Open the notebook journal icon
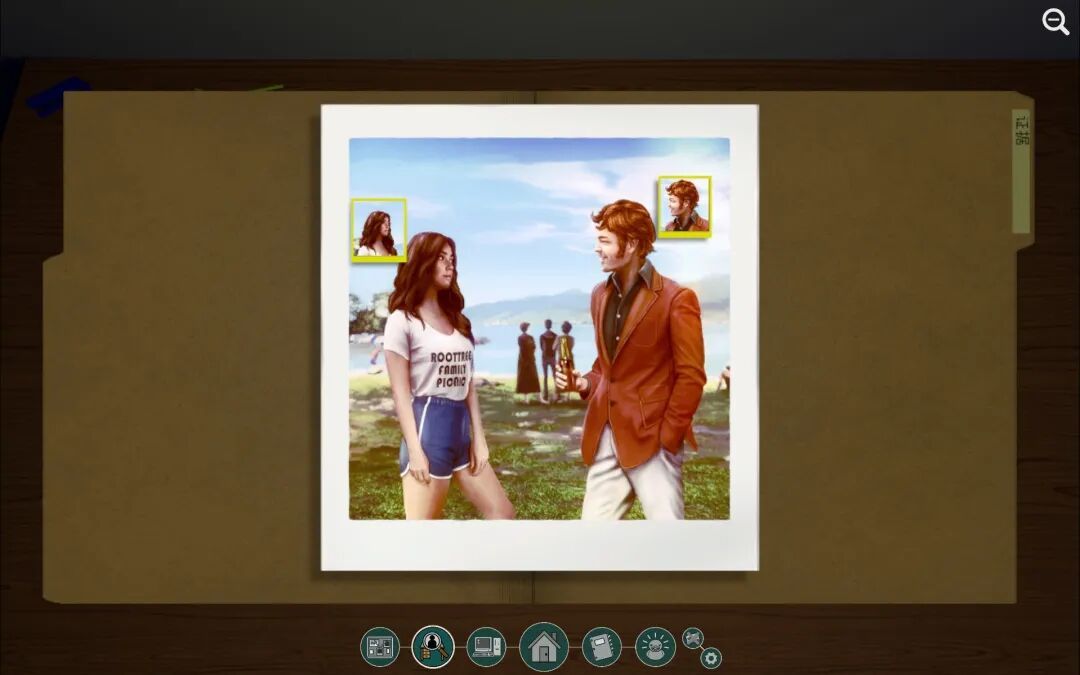 point(601,647)
